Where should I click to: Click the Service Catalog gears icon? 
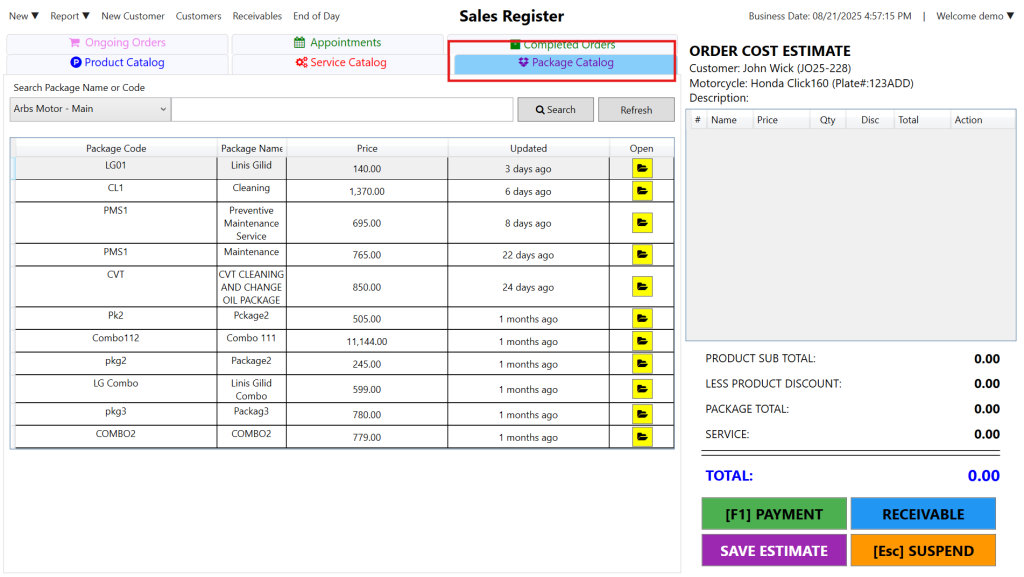pyautogui.click(x=301, y=63)
